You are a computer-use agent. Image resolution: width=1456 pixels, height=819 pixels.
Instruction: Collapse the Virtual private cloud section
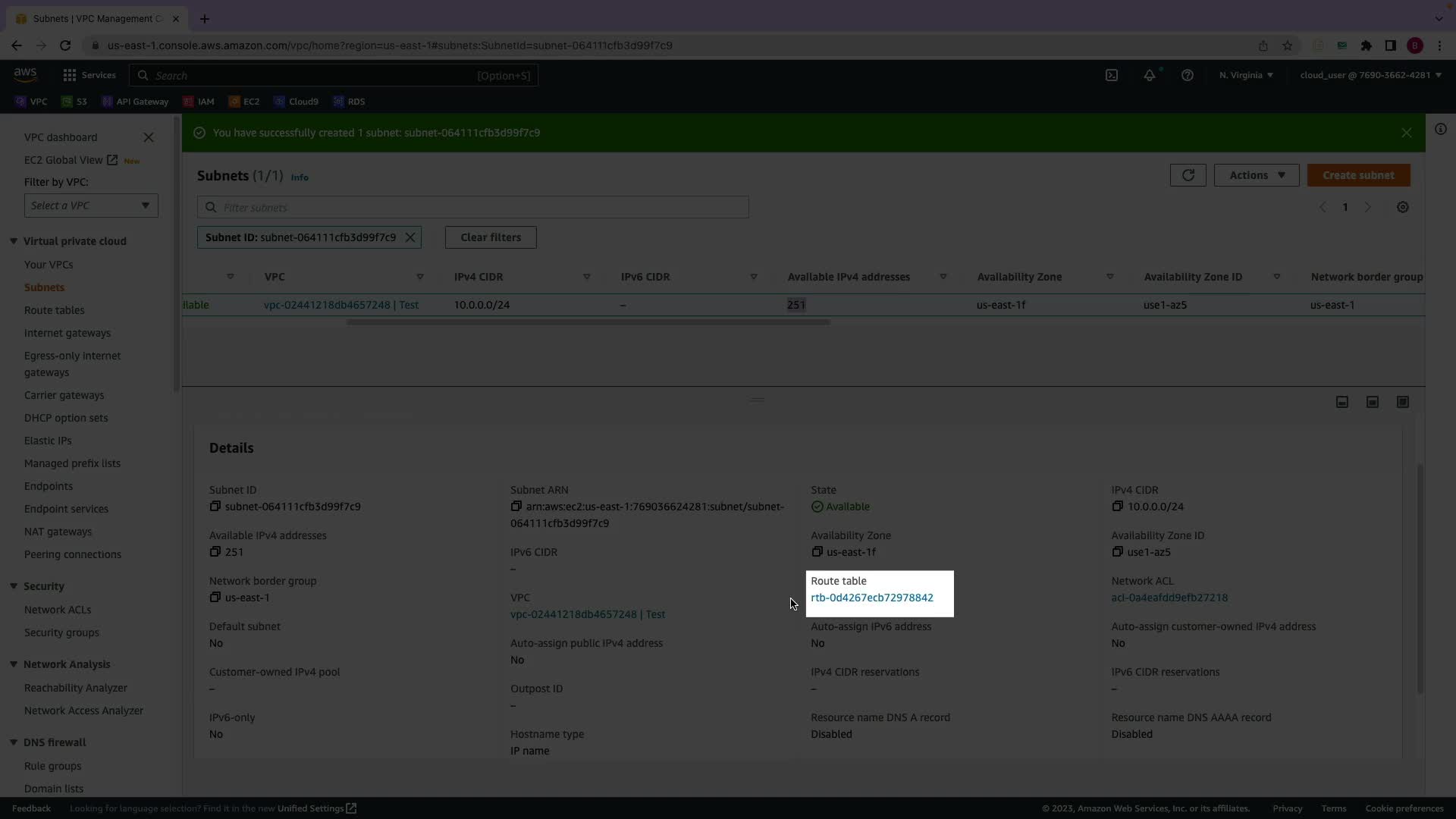pos(14,241)
